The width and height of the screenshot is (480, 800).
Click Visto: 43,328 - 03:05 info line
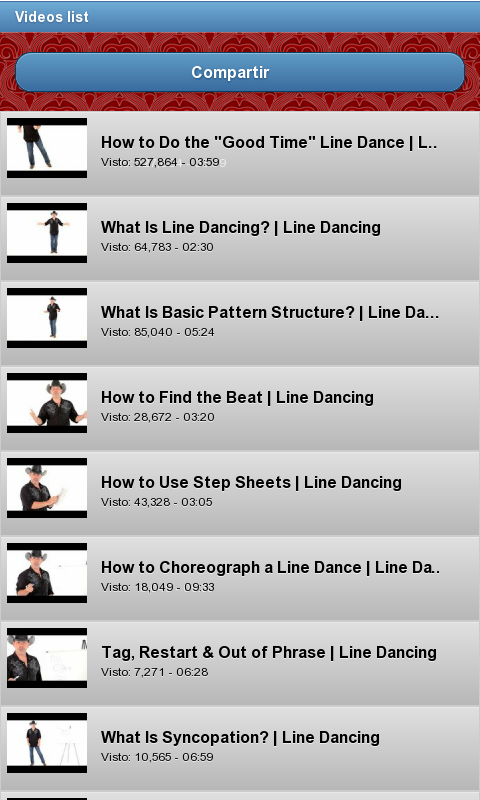click(x=157, y=502)
